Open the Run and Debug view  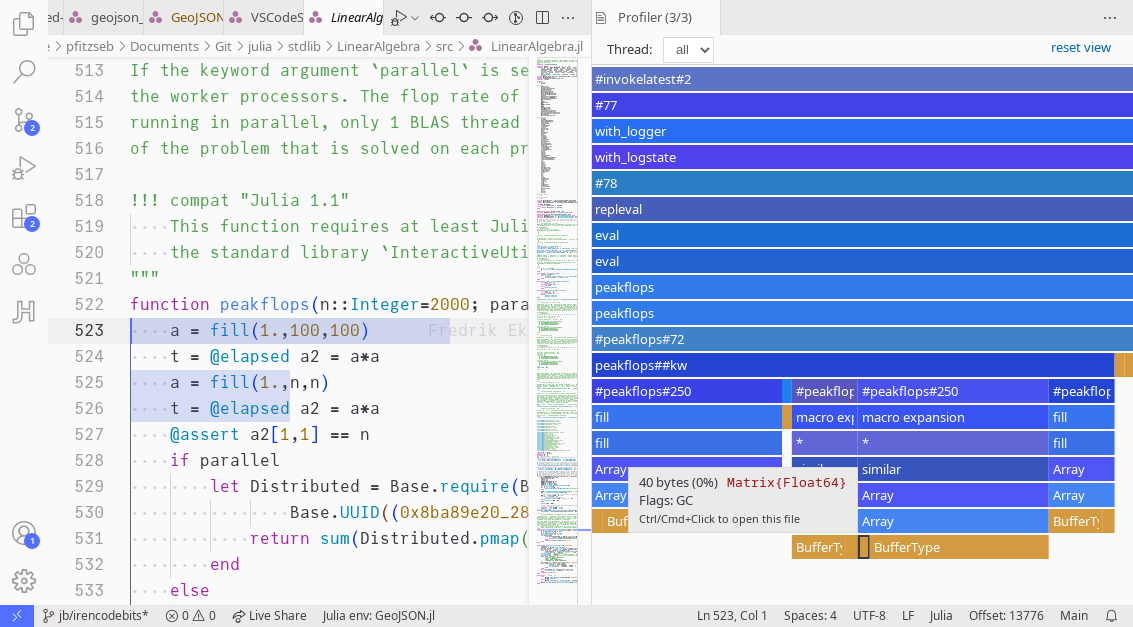coord(24,168)
